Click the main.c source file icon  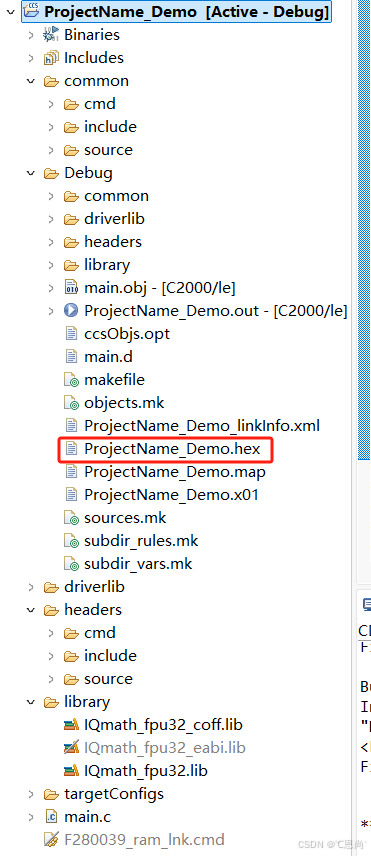pos(51,817)
